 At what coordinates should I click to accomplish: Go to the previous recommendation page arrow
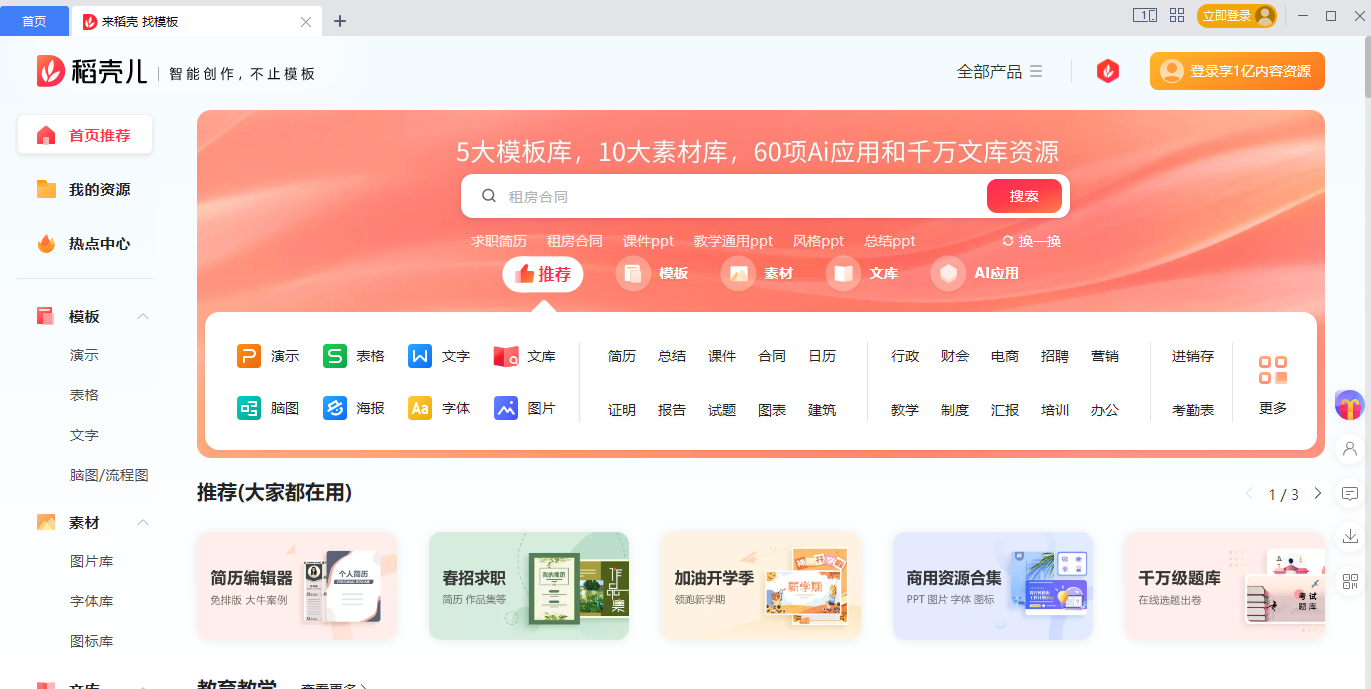pyautogui.click(x=1249, y=493)
